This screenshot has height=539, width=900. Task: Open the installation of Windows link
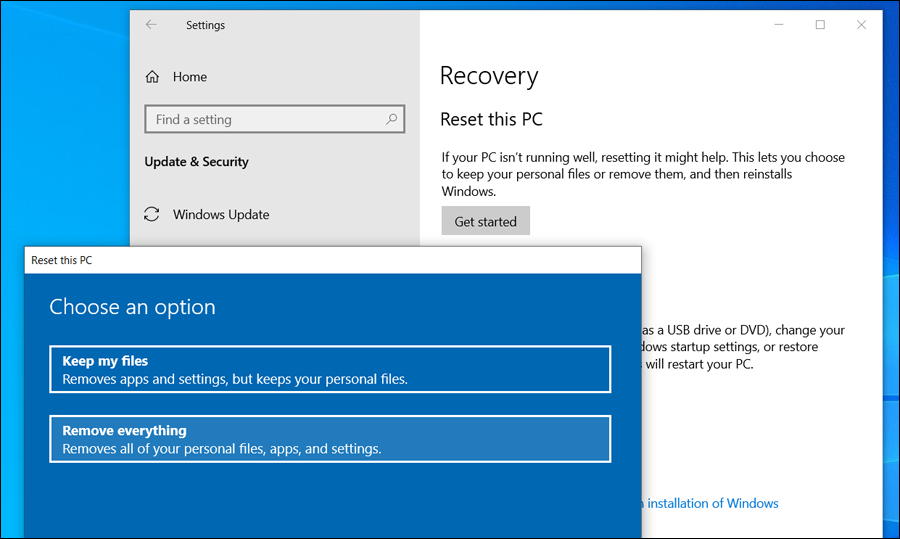point(712,503)
